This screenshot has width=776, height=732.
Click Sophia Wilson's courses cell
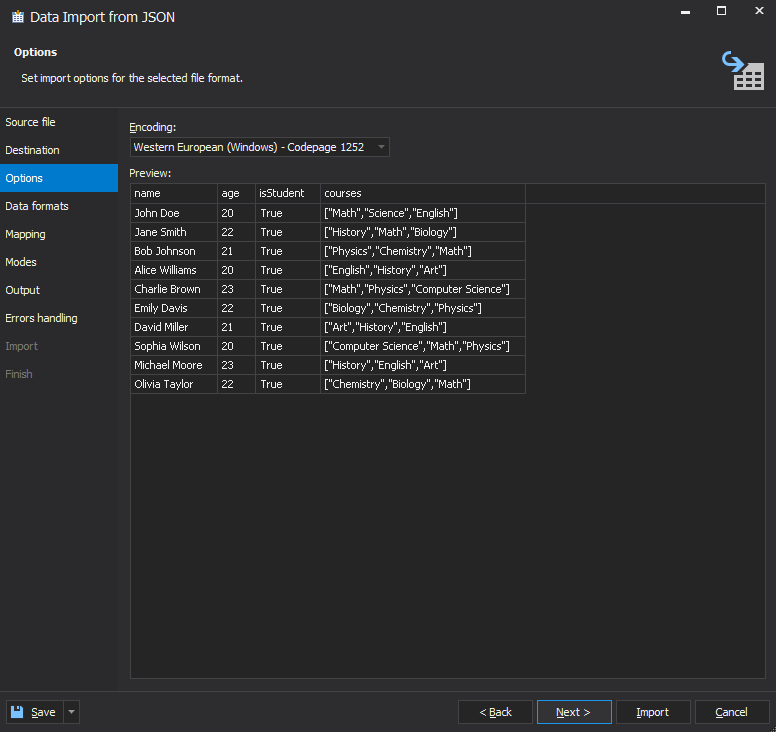(x=423, y=346)
